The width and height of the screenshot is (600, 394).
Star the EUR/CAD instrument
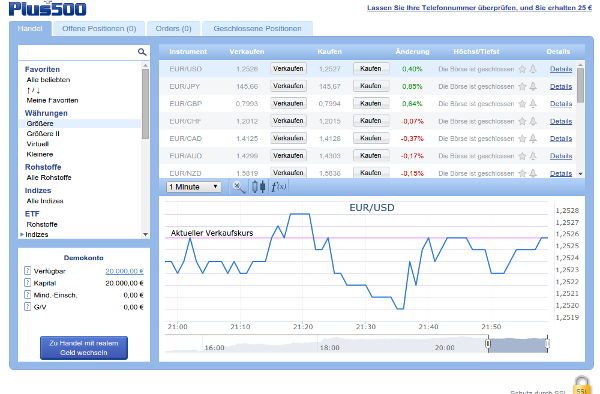(x=522, y=138)
